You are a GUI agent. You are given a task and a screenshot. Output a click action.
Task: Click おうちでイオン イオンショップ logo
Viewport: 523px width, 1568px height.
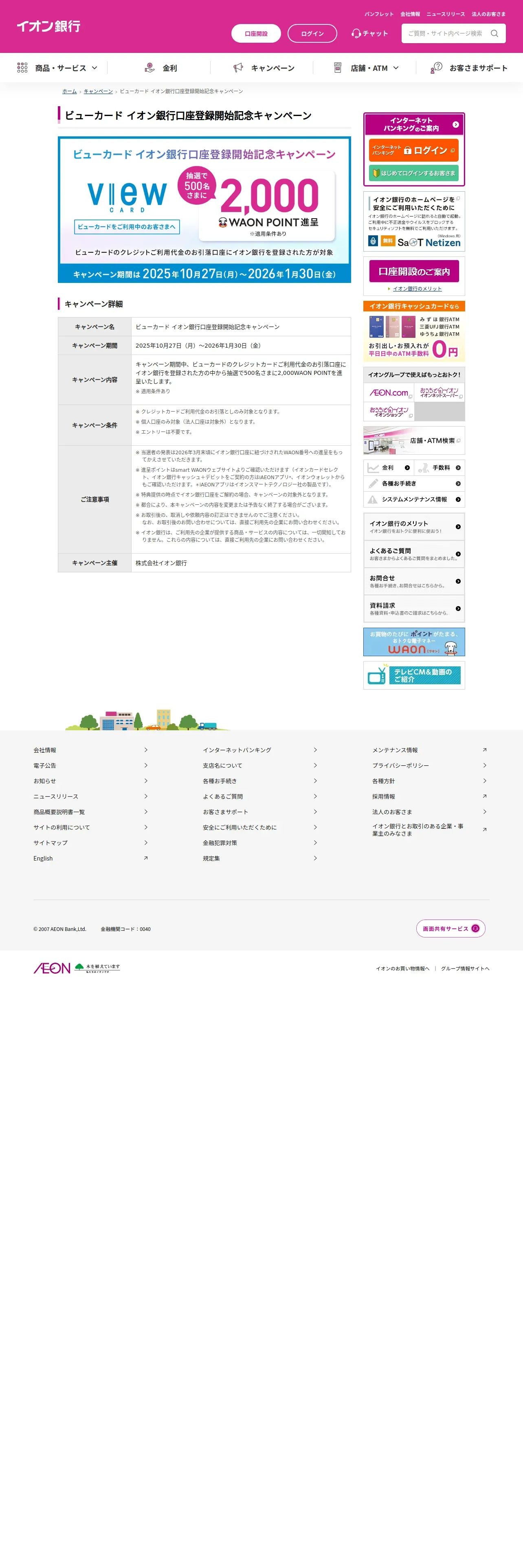click(x=389, y=412)
